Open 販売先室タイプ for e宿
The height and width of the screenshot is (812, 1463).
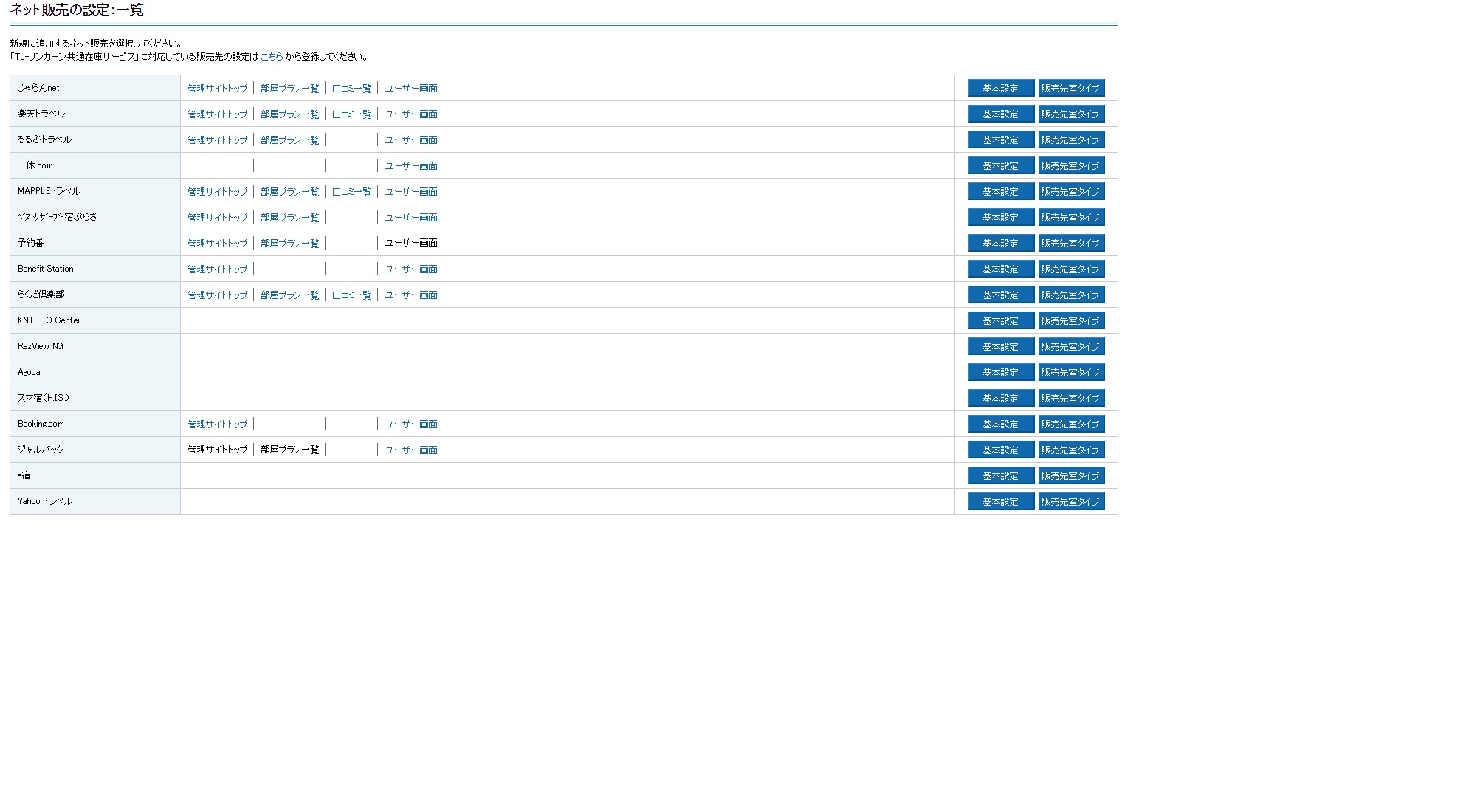pos(1070,475)
